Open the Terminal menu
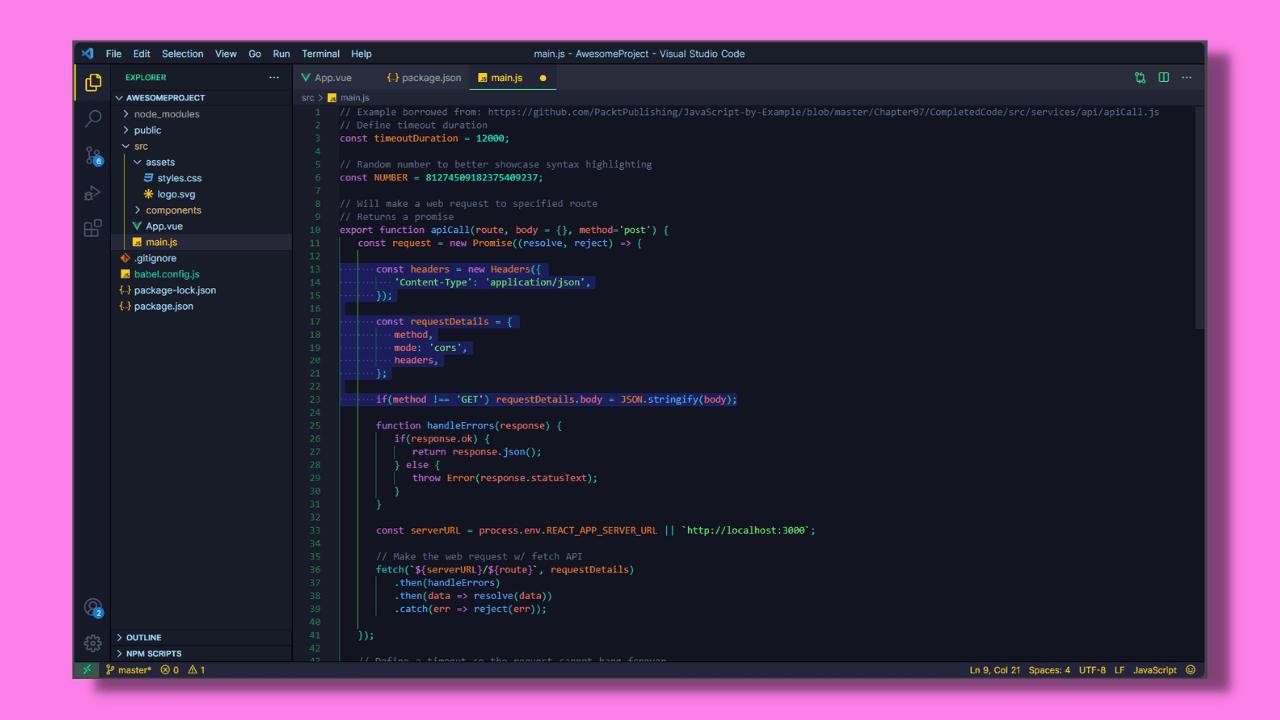Image resolution: width=1280 pixels, height=720 pixels. pyautogui.click(x=320, y=54)
